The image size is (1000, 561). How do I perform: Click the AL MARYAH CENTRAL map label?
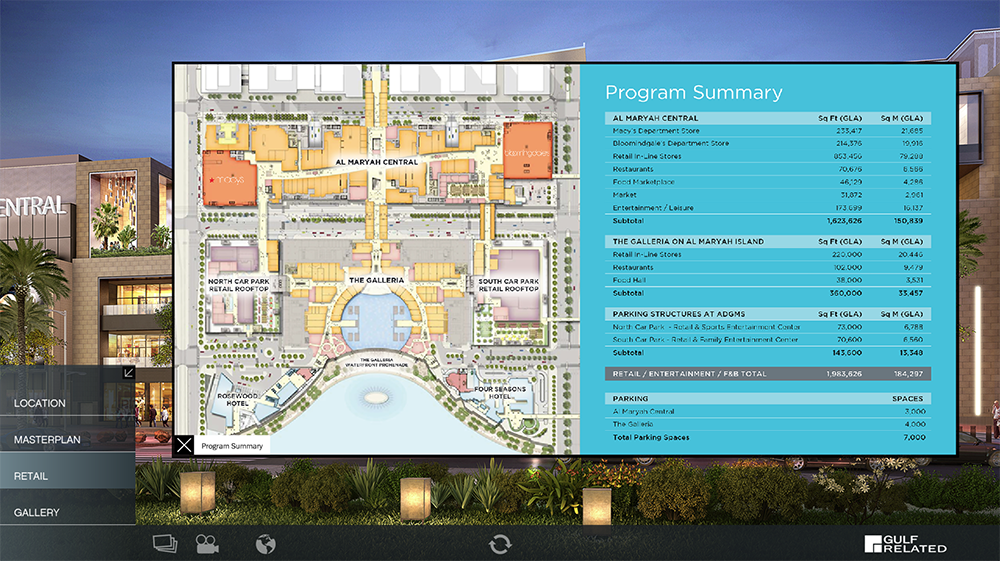click(377, 162)
